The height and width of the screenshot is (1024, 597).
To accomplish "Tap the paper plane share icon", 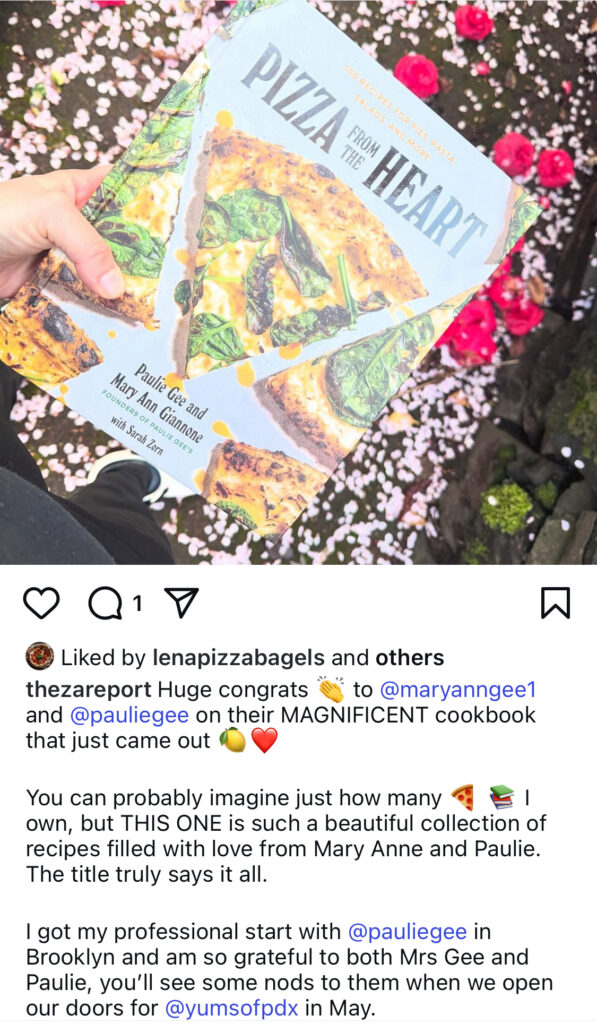I will (180, 603).
